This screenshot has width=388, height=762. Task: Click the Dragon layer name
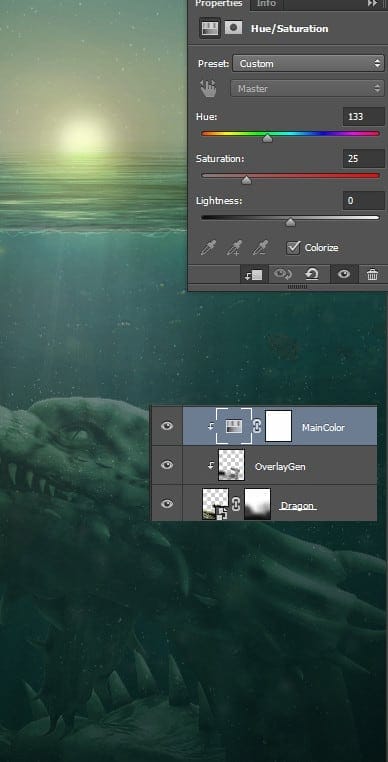tap(299, 506)
